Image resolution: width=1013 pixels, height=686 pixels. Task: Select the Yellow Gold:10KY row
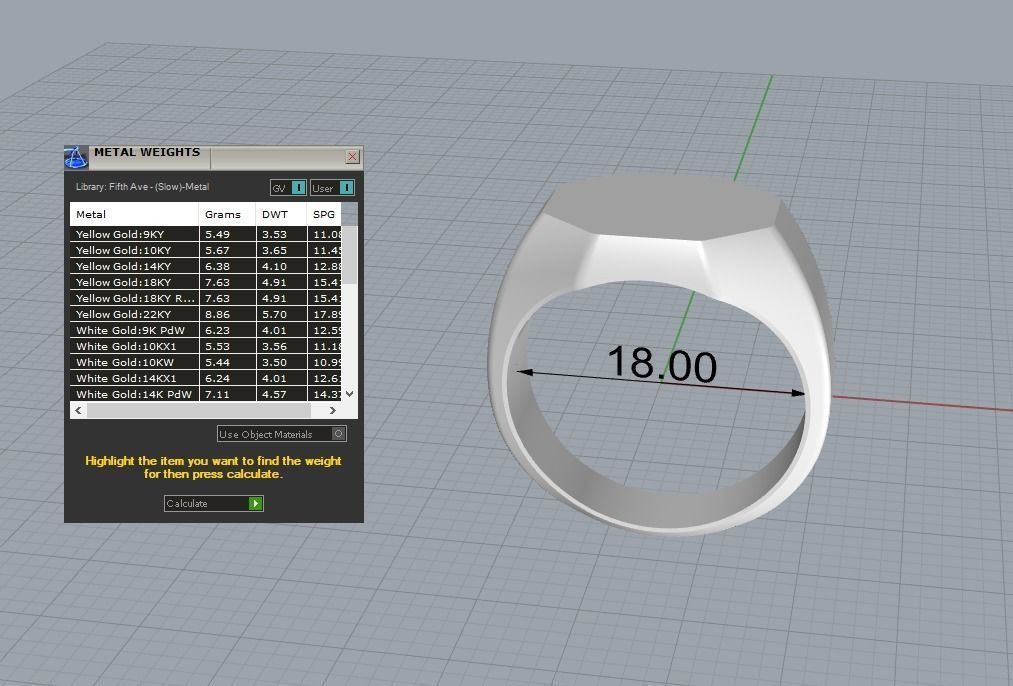pyautogui.click(x=205, y=251)
